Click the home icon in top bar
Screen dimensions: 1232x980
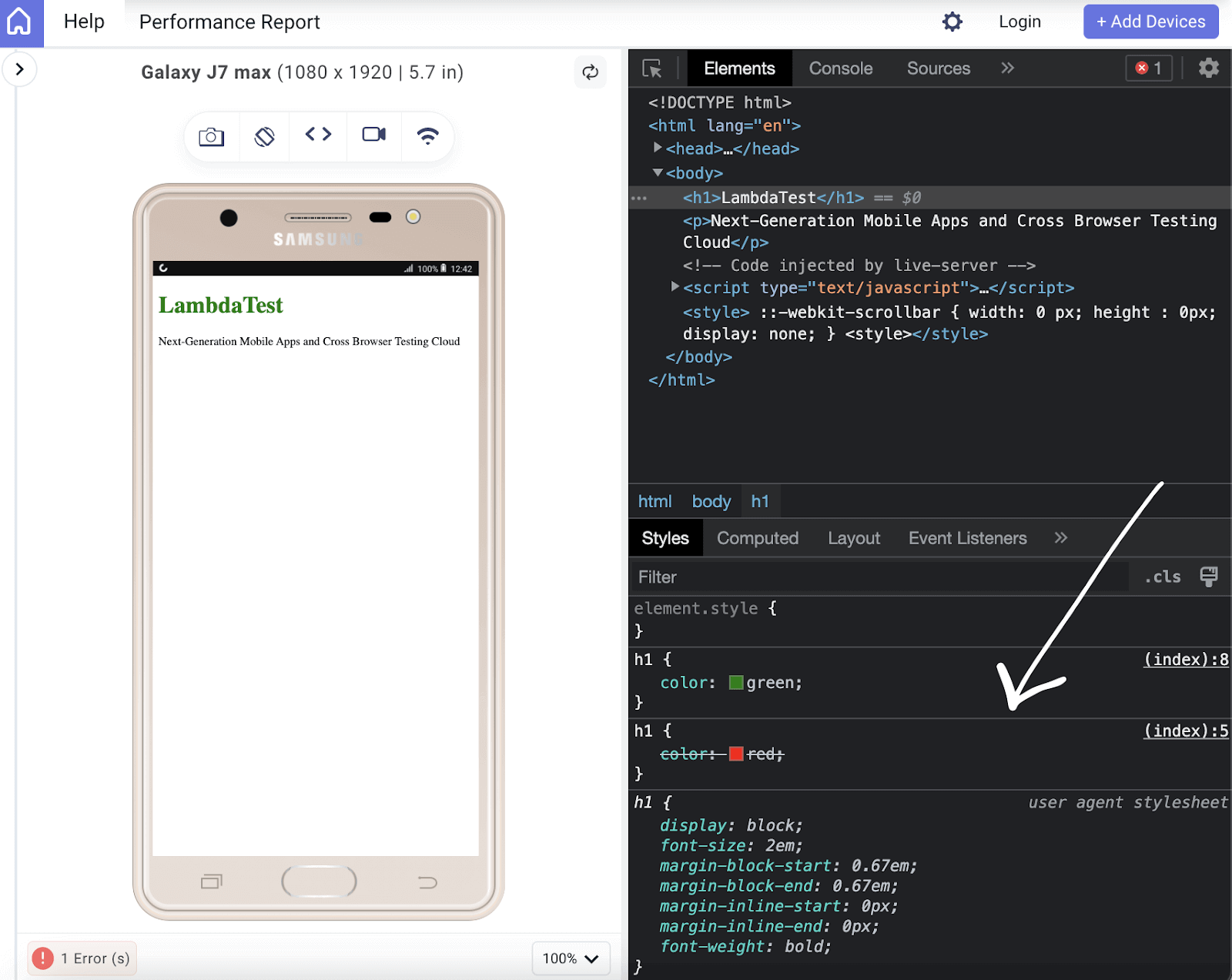19,22
